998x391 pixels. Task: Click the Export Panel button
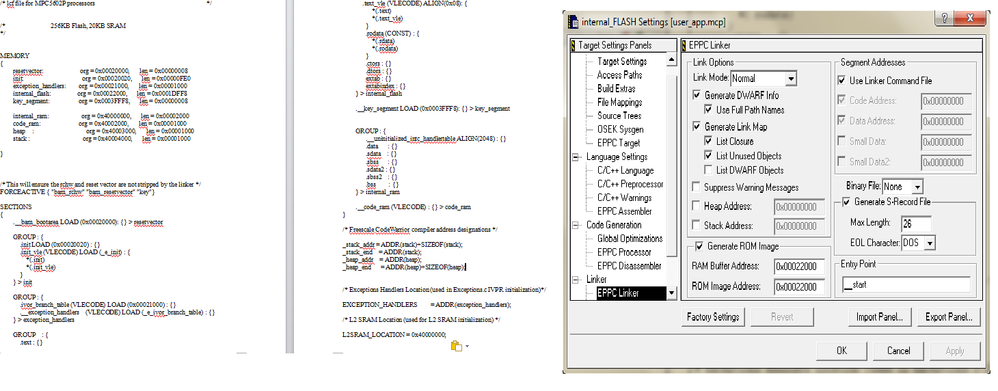coord(948,316)
